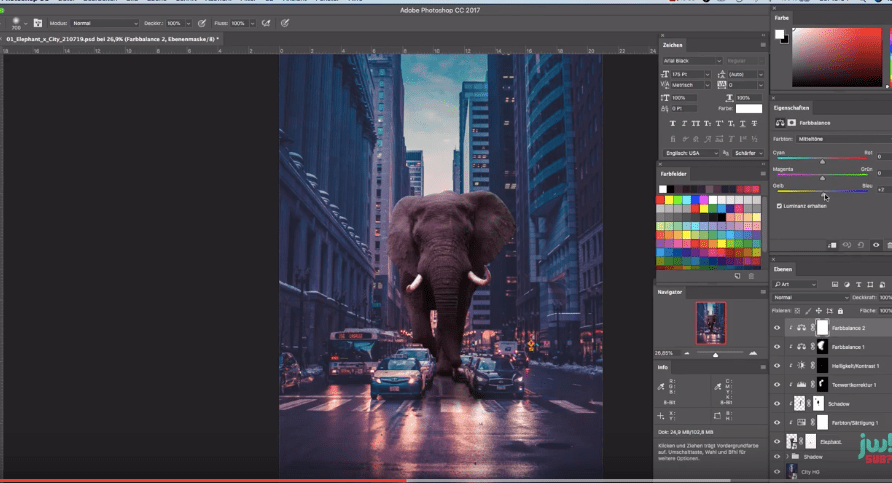Delete the adjustment via Eigenschaften trash icon
The image size is (892, 483).
pyautogui.click(x=887, y=244)
